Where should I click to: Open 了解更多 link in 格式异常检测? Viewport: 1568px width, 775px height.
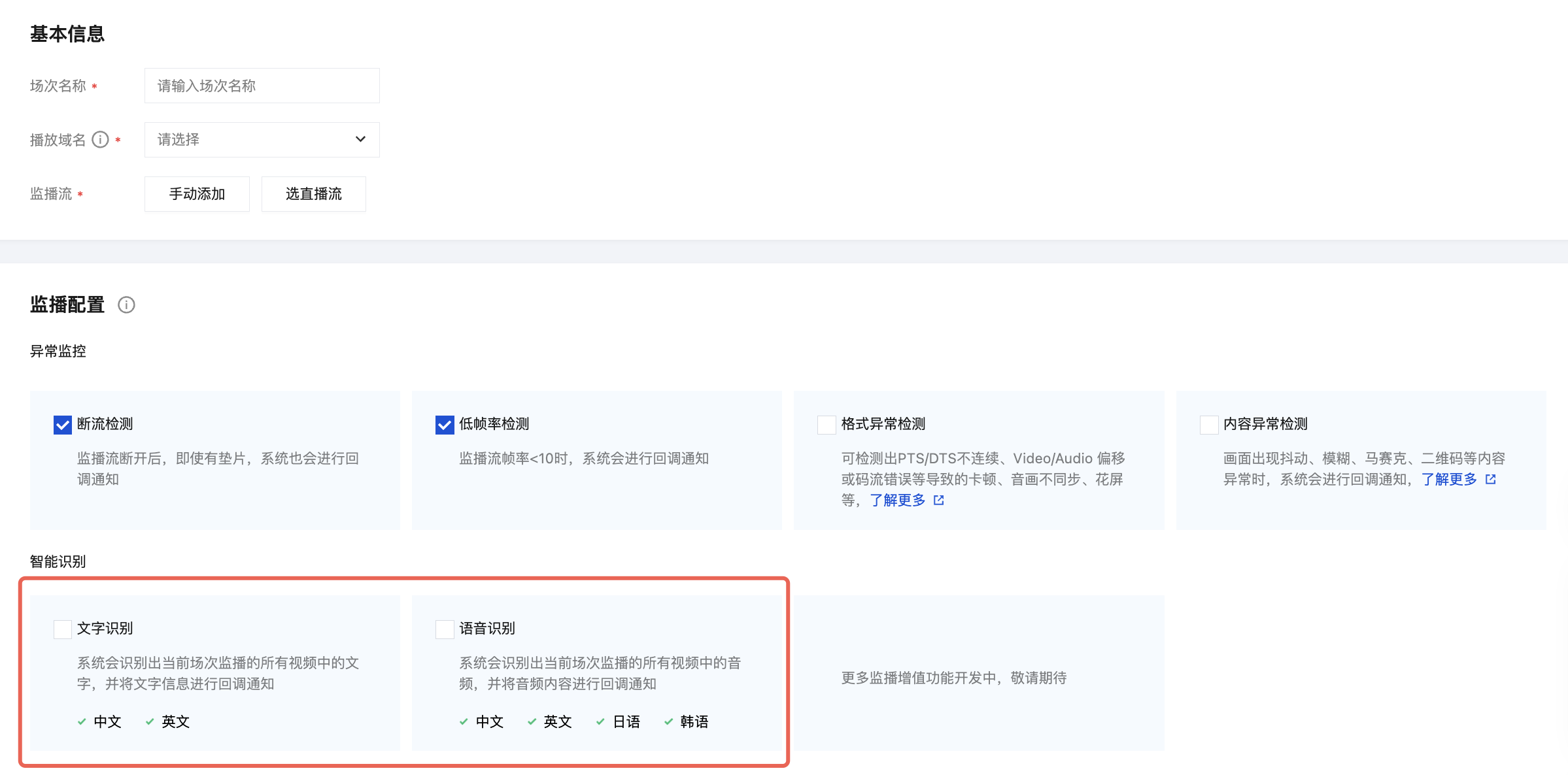[x=897, y=500]
